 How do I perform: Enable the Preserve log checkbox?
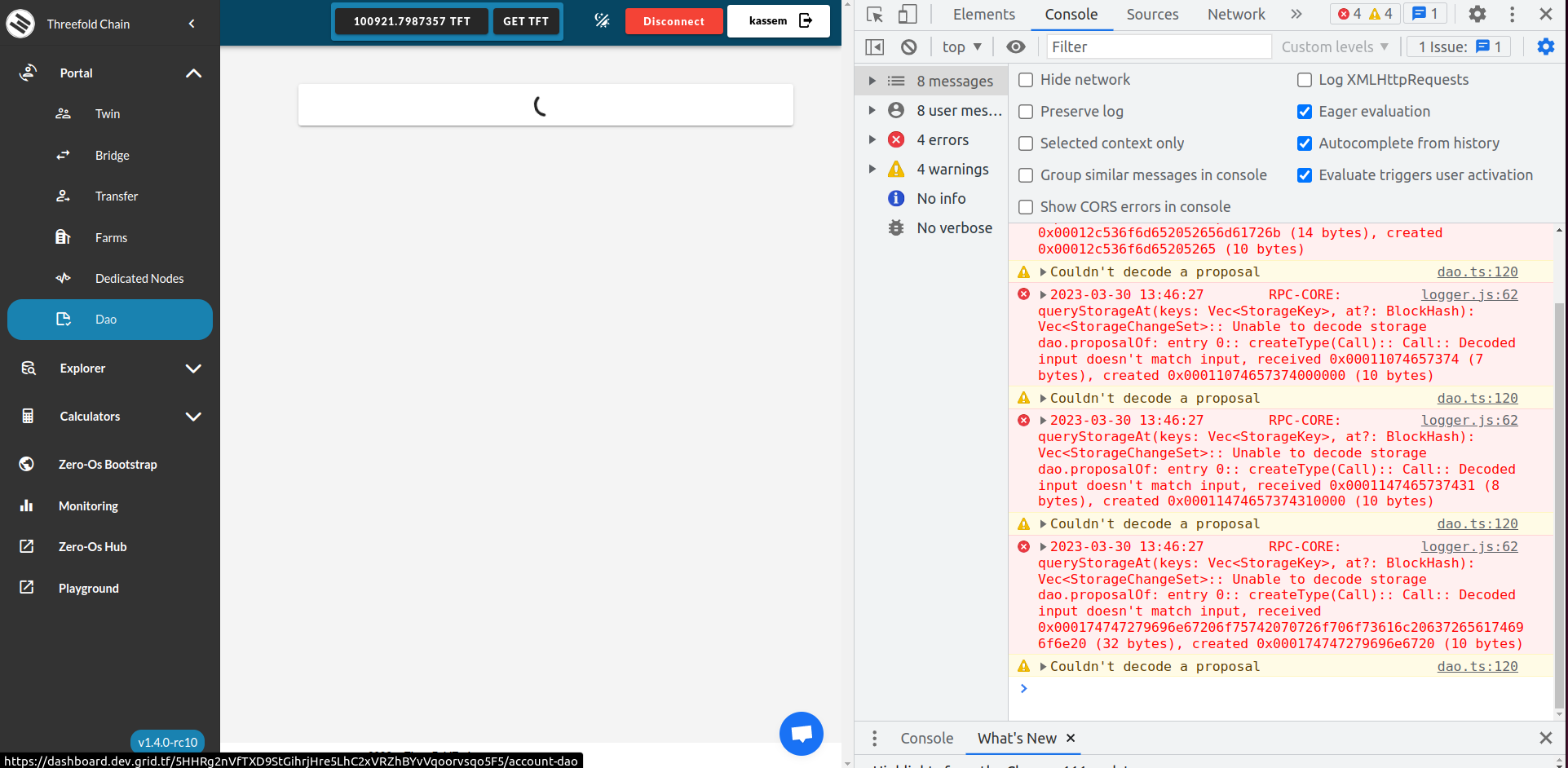pos(1025,112)
